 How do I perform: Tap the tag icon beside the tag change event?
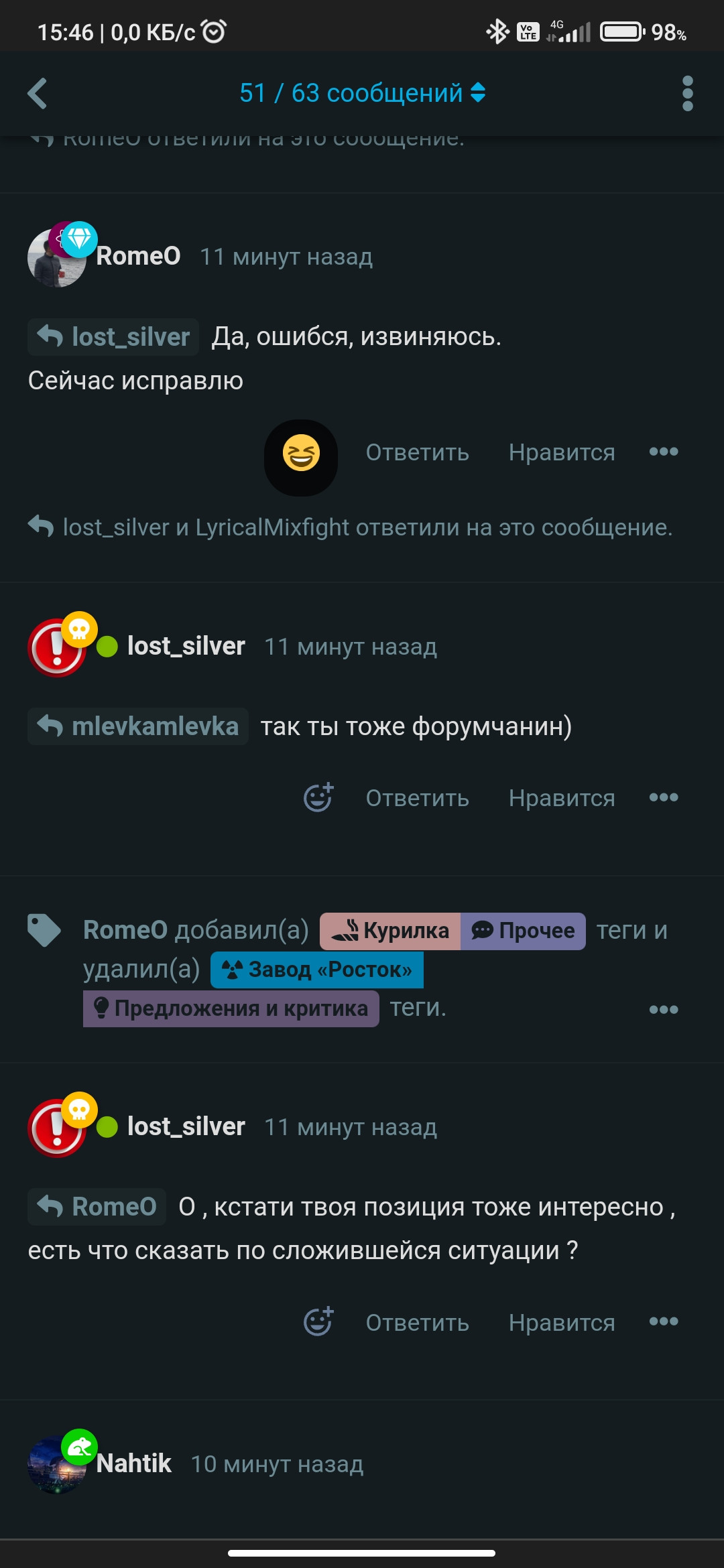pos(44,930)
